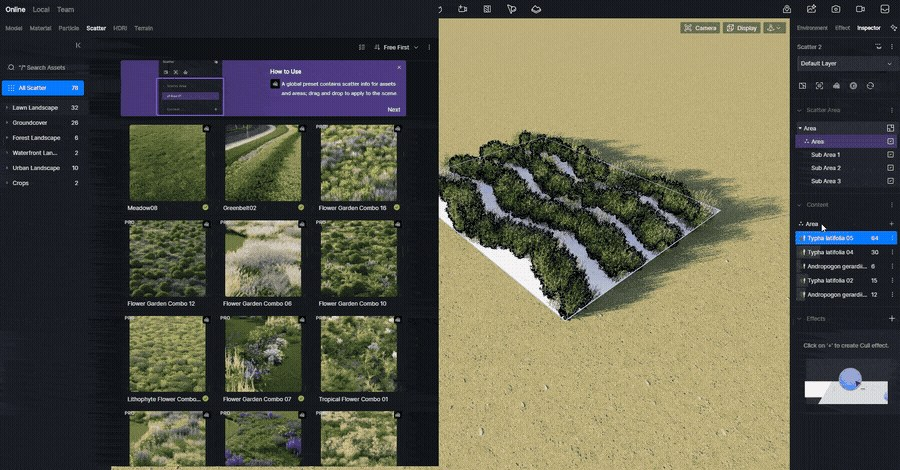This screenshot has width=900, height=470.
Task: Click the Camera button in the viewport
Action: click(x=700, y=28)
